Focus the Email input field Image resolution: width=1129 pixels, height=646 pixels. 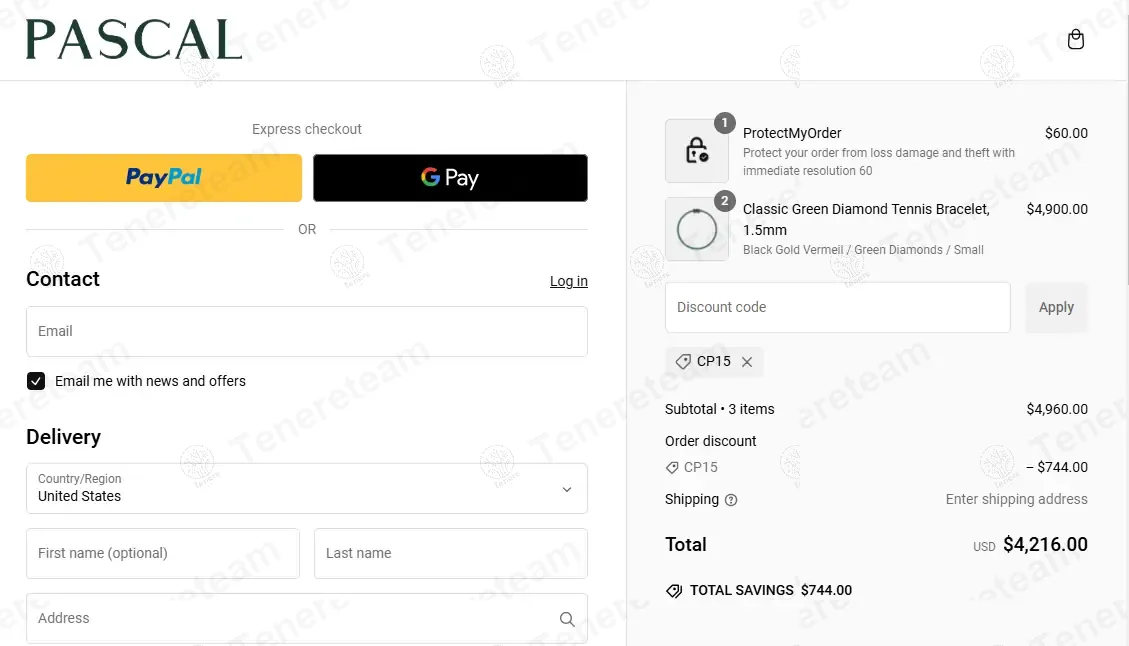click(x=306, y=331)
